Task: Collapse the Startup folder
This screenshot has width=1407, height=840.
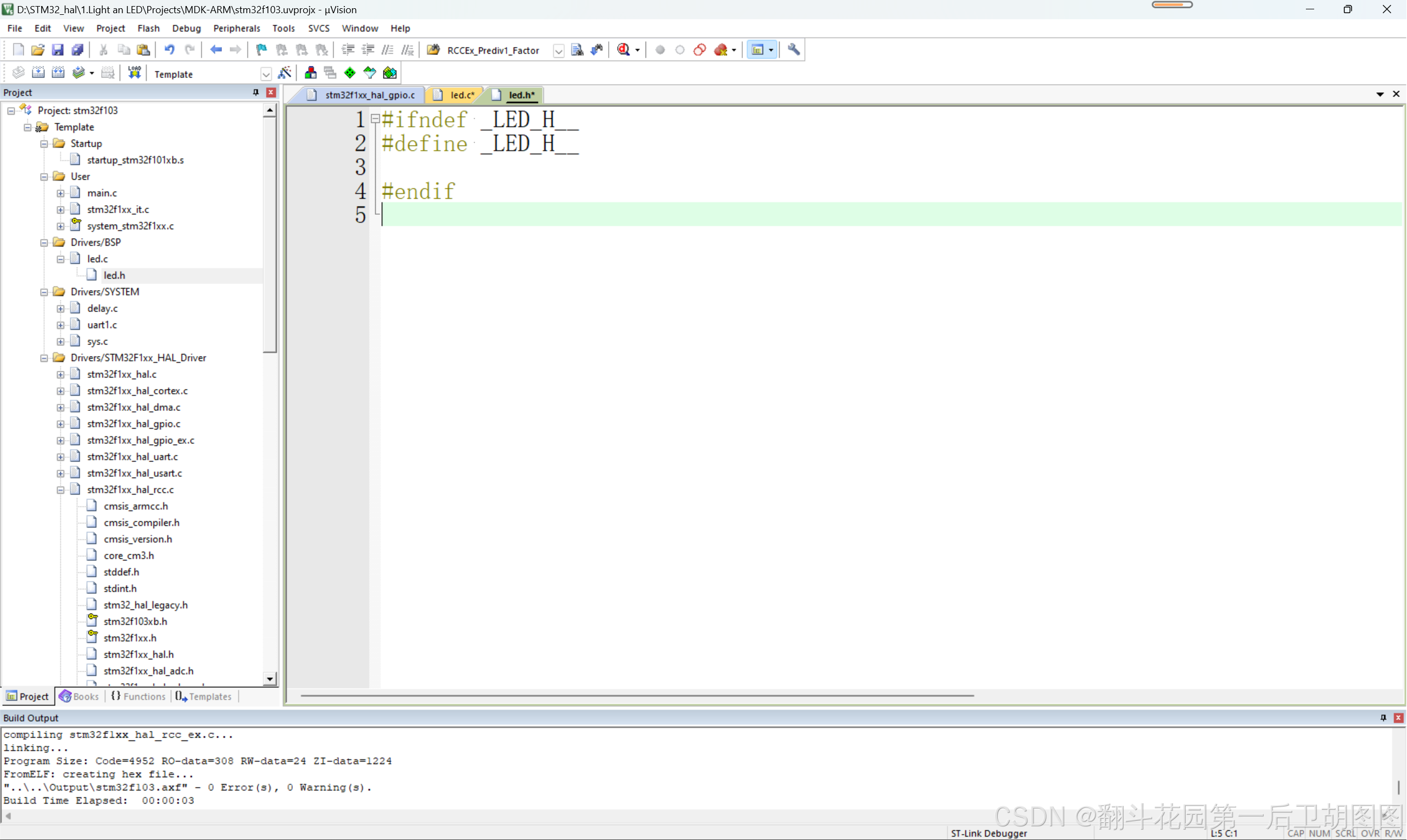Action: click(x=43, y=144)
